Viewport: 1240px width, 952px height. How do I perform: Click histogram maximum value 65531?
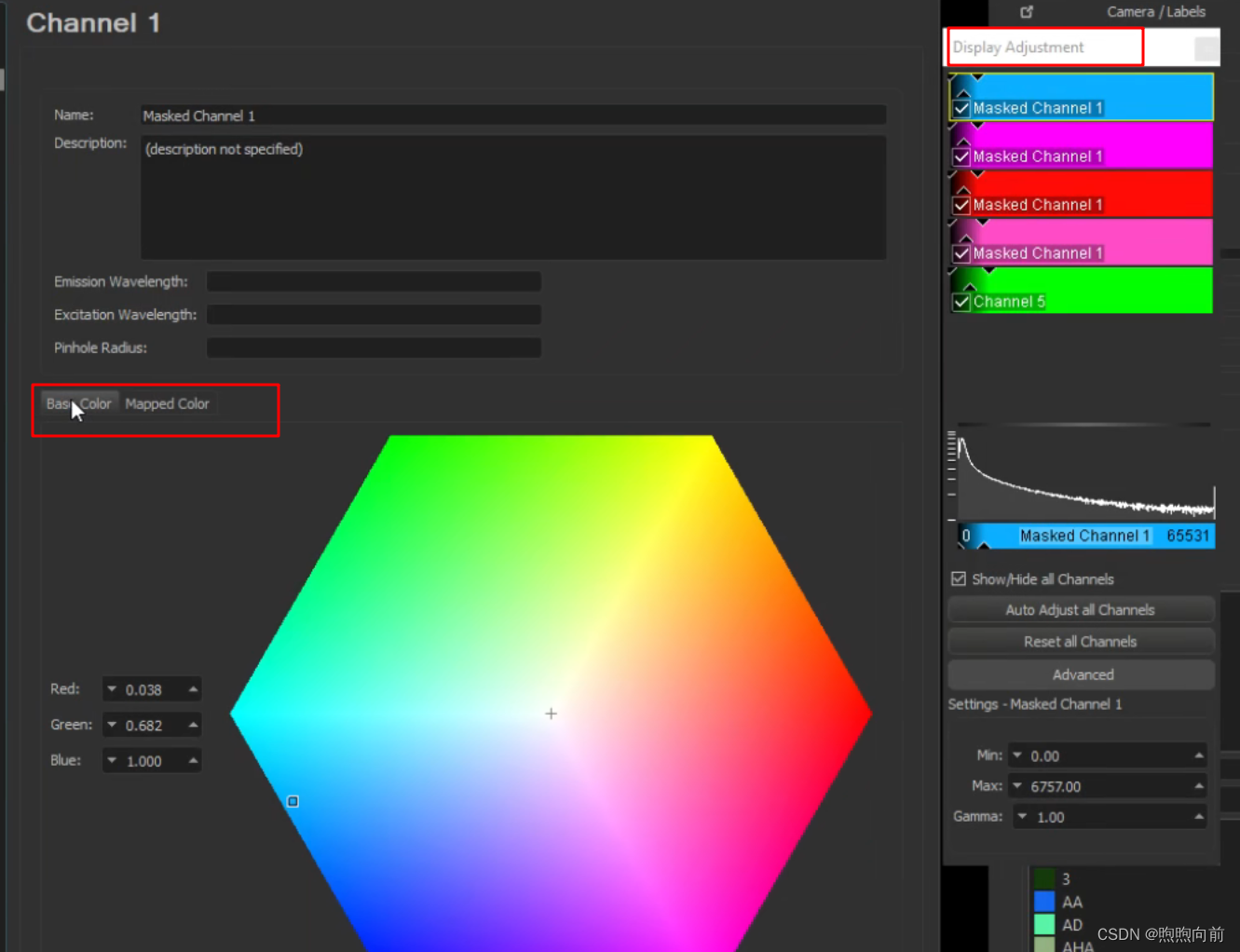click(1187, 536)
